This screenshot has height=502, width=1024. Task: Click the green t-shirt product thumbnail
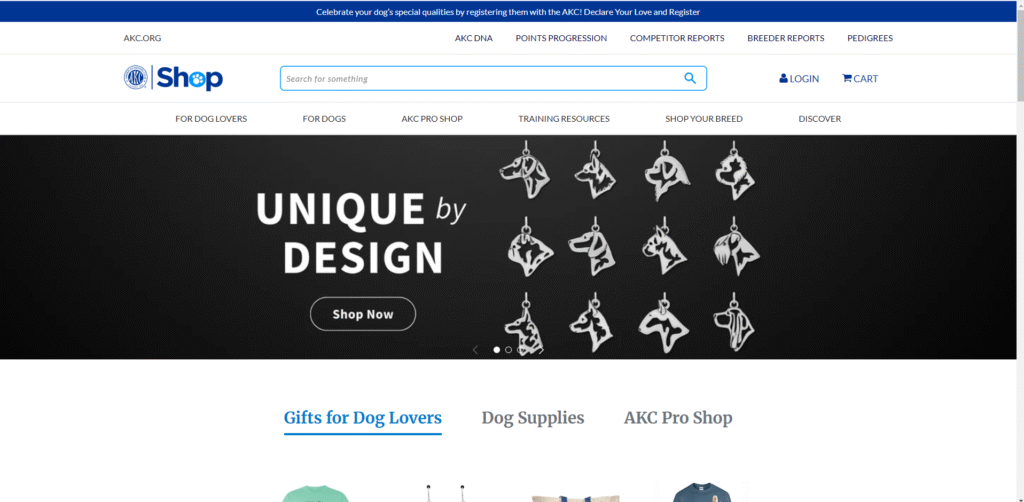[x=316, y=492]
